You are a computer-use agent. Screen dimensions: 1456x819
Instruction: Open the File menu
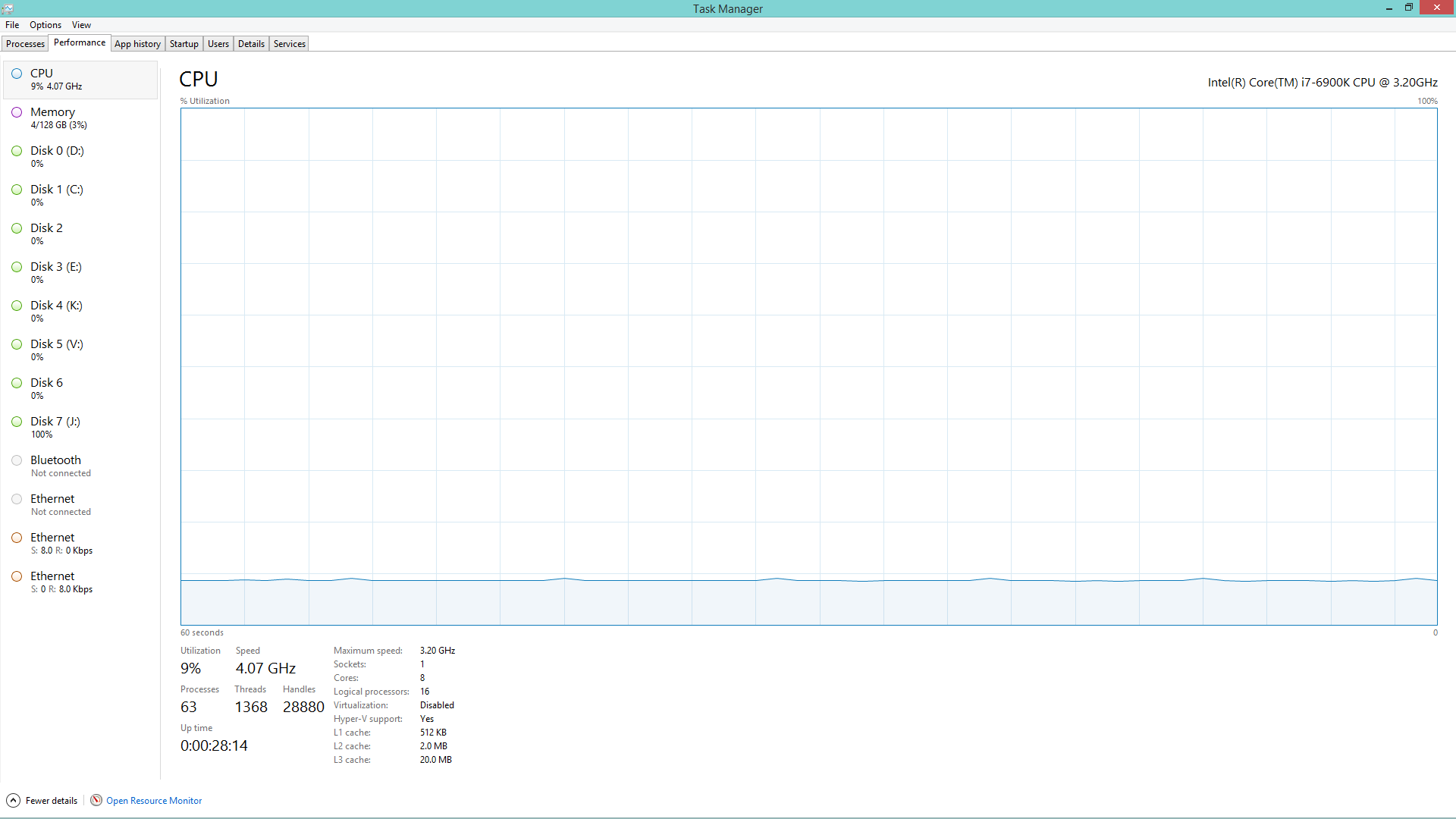(13, 25)
